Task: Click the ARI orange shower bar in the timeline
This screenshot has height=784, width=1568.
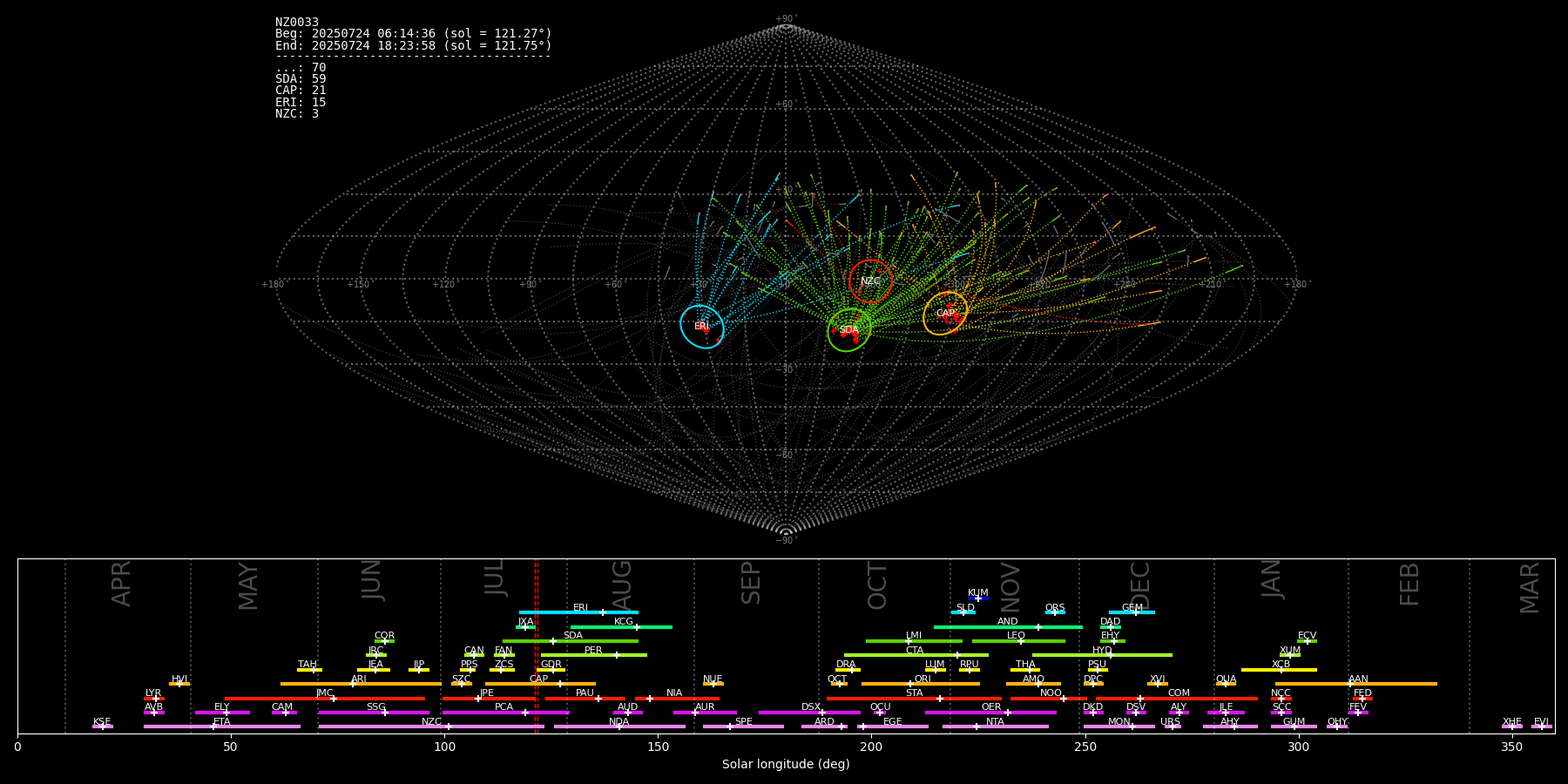Action: (x=361, y=684)
